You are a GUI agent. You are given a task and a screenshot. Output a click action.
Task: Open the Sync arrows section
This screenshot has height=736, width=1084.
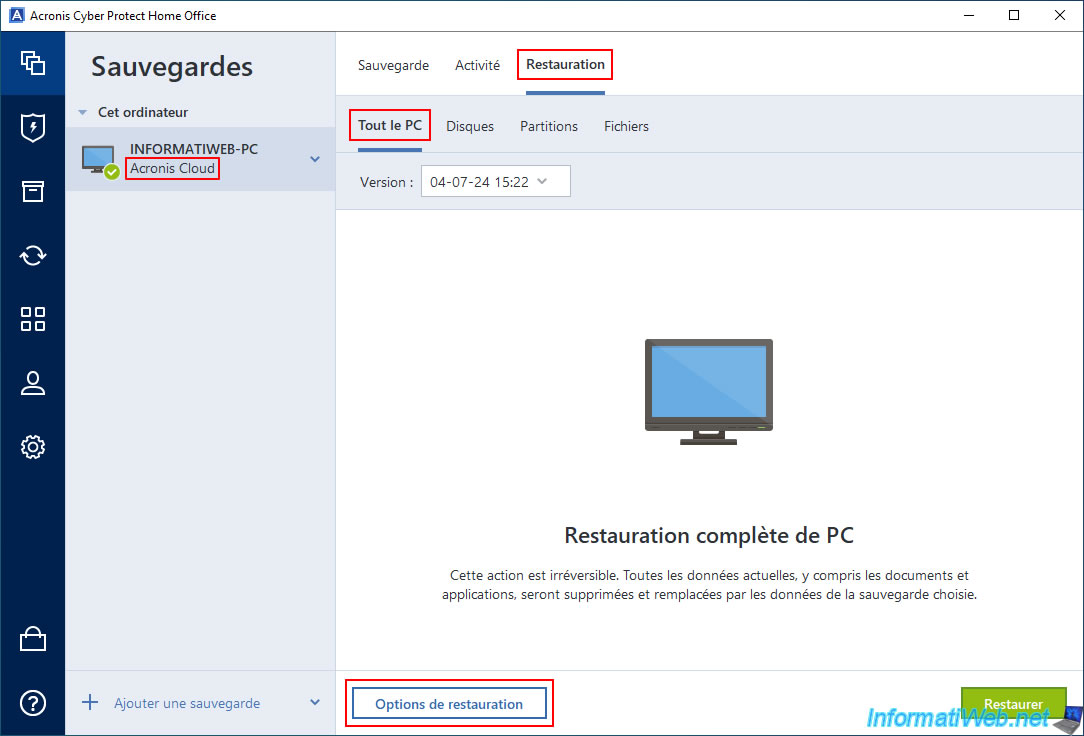point(32,255)
